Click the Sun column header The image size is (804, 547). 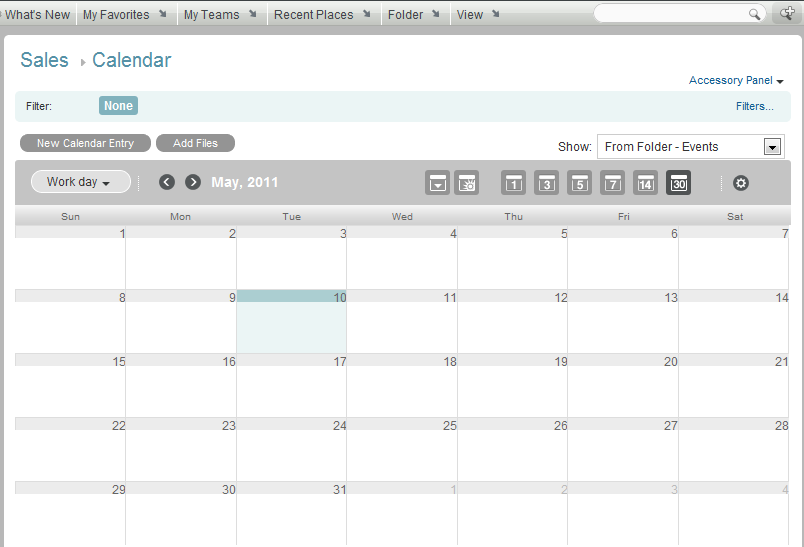coord(70,216)
